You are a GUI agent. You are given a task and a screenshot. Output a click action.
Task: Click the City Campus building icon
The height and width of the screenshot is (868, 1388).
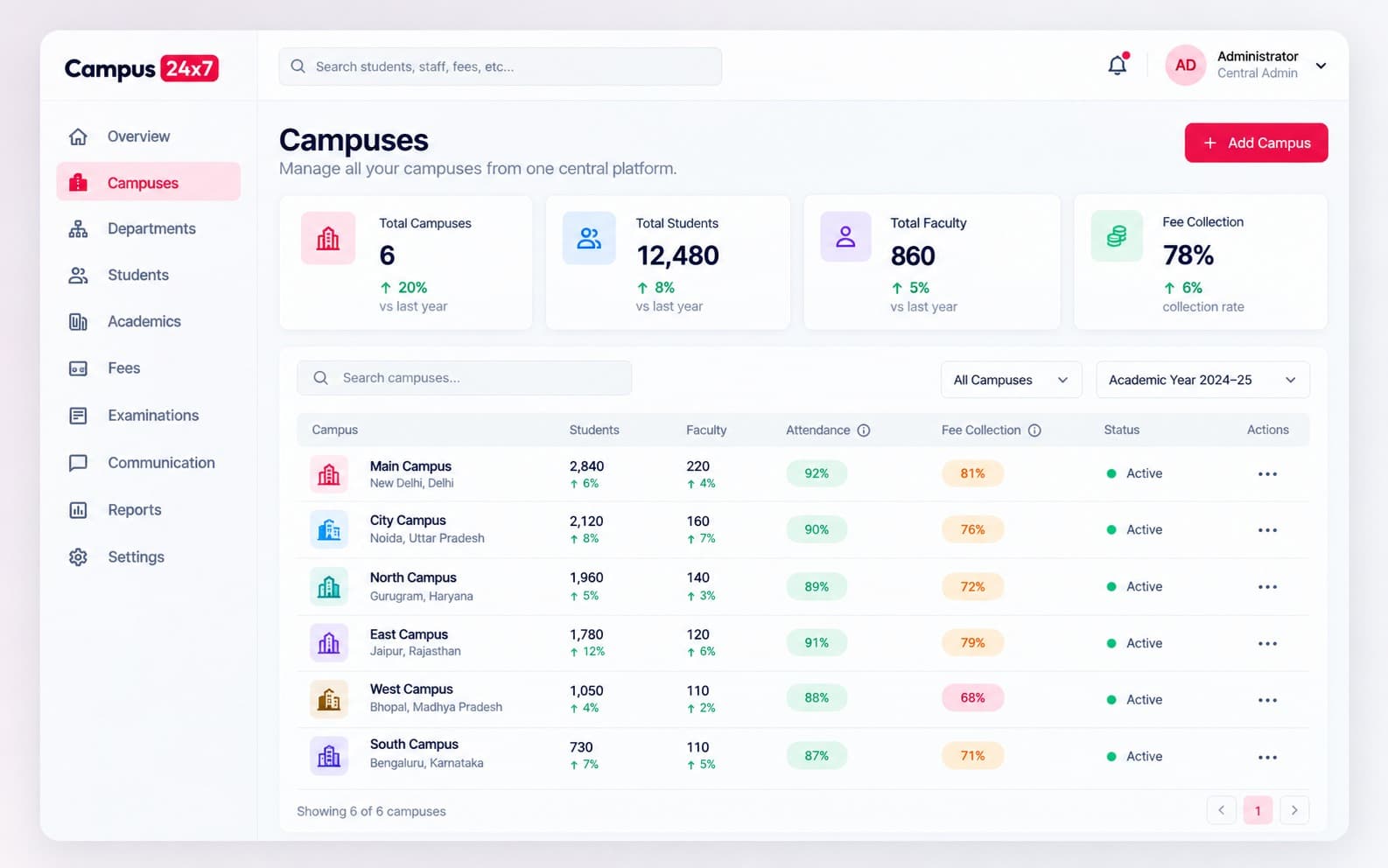tap(329, 529)
